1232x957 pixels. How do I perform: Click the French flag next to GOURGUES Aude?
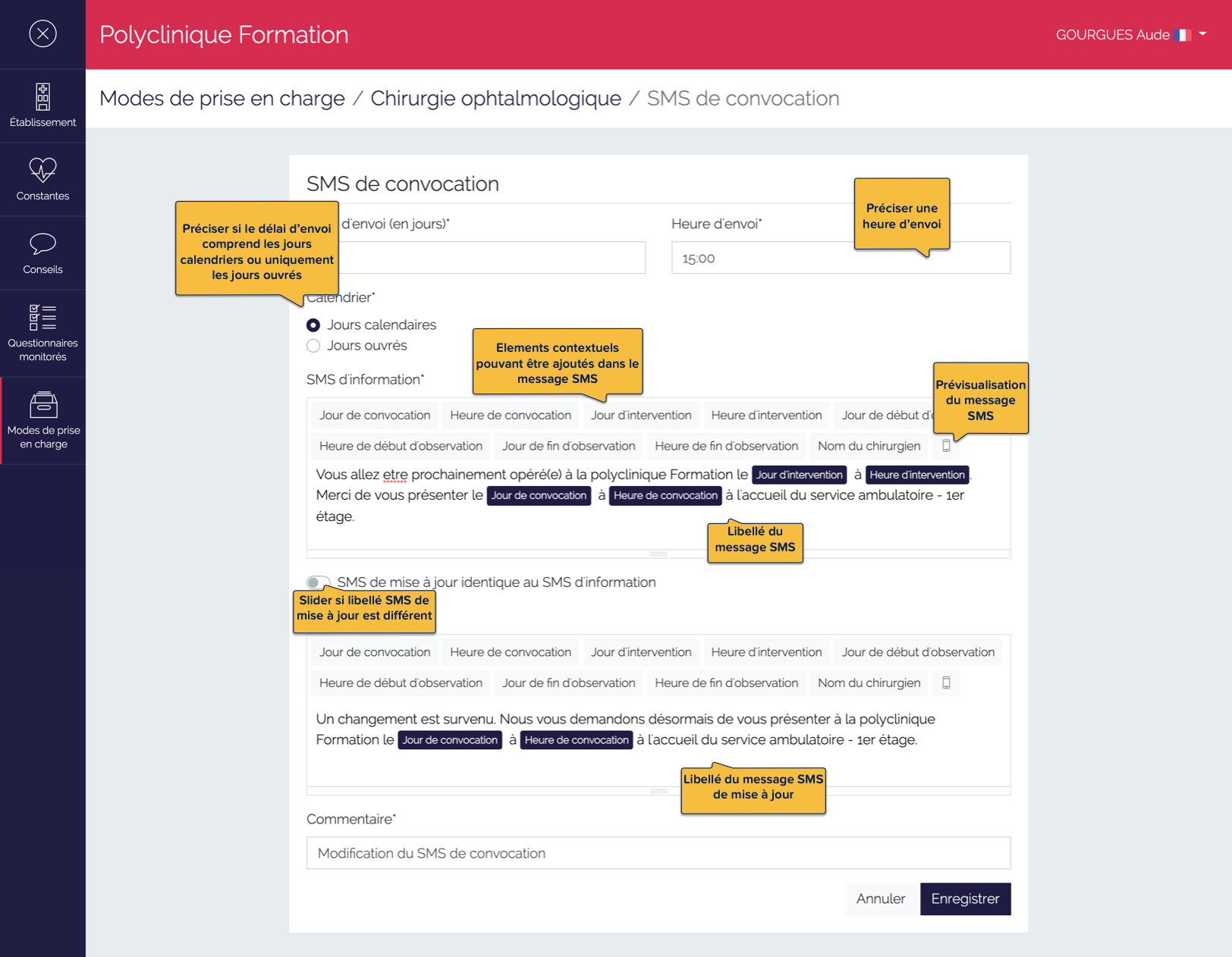(x=1182, y=34)
